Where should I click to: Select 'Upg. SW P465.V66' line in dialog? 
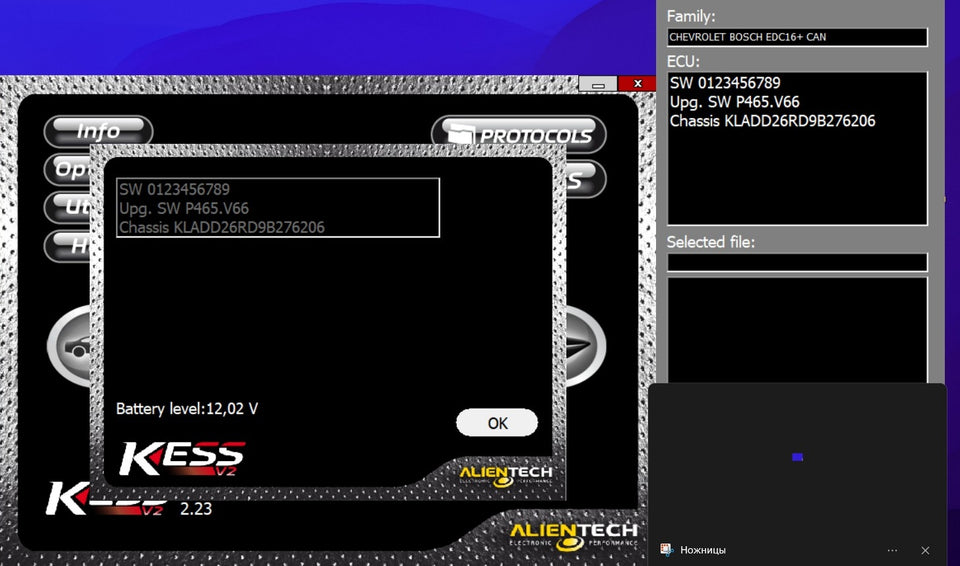(x=184, y=208)
